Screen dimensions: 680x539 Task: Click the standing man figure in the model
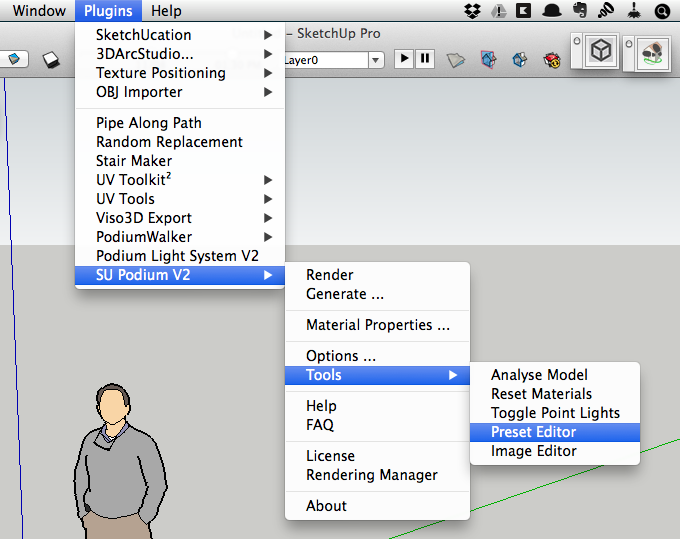(118, 464)
